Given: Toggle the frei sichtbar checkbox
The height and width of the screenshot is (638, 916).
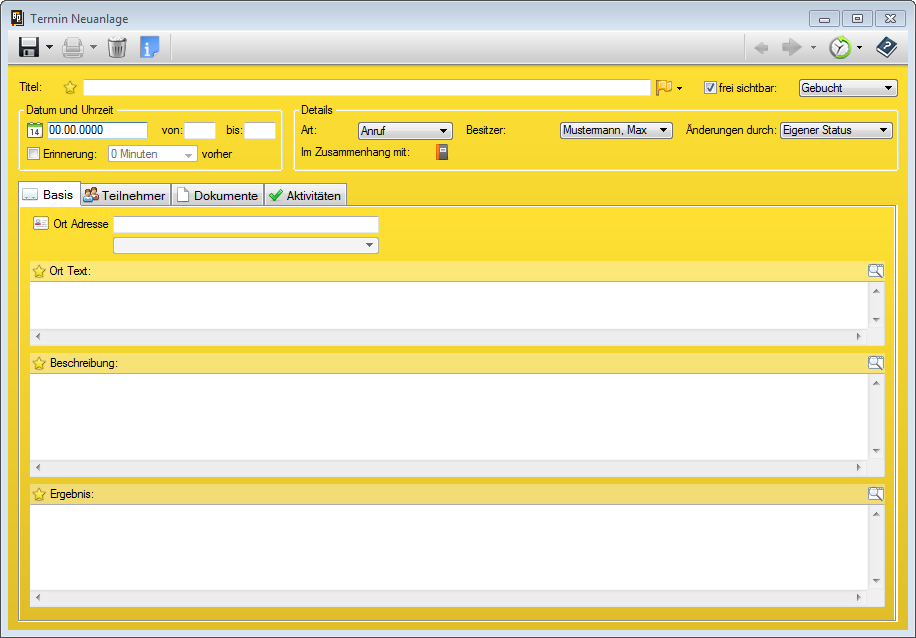Looking at the screenshot, I should click(x=710, y=88).
